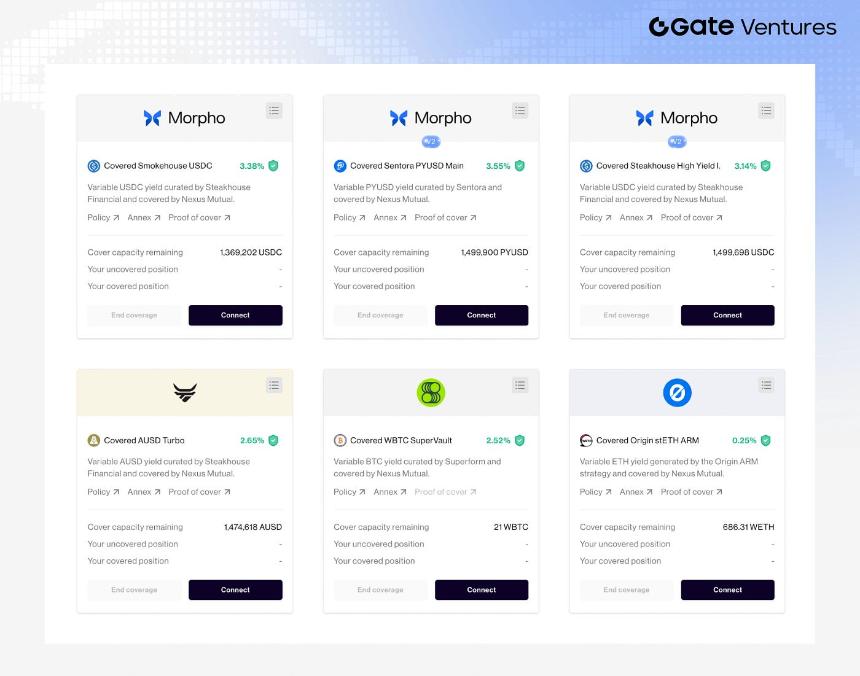The width and height of the screenshot is (860, 676).
Task: Click the Morpho logo on Steakhouse High Yield card
Action: 677,118
